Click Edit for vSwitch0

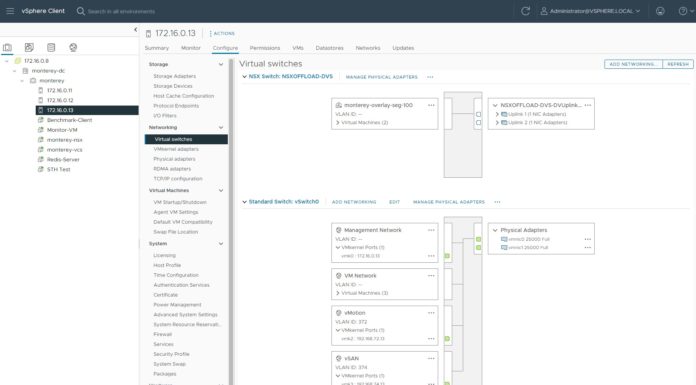(x=394, y=202)
